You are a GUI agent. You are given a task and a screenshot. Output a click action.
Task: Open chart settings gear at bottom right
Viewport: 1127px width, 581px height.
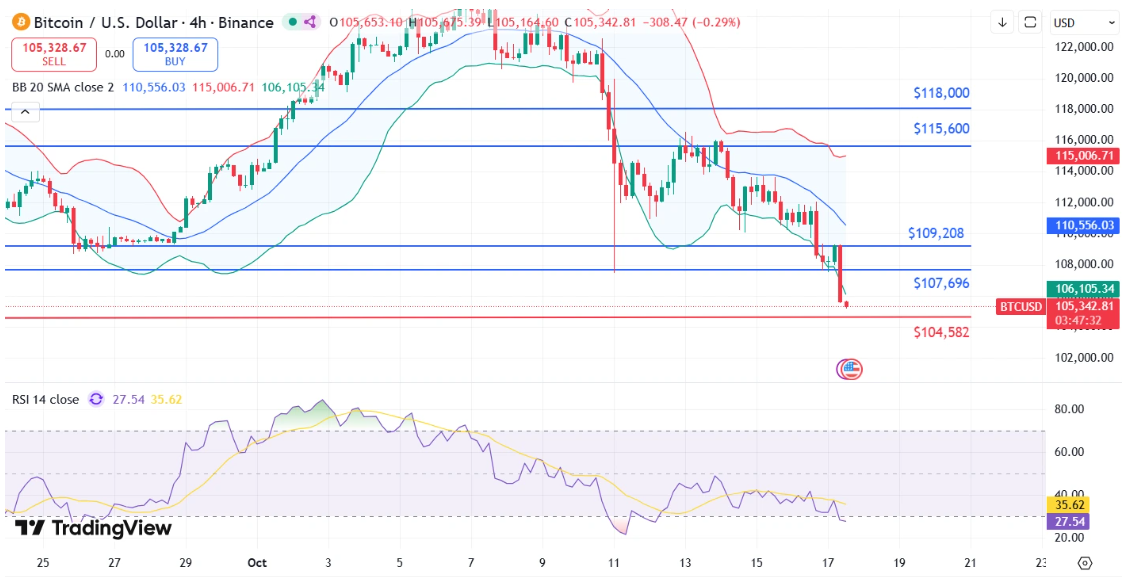click(x=1085, y=562)
